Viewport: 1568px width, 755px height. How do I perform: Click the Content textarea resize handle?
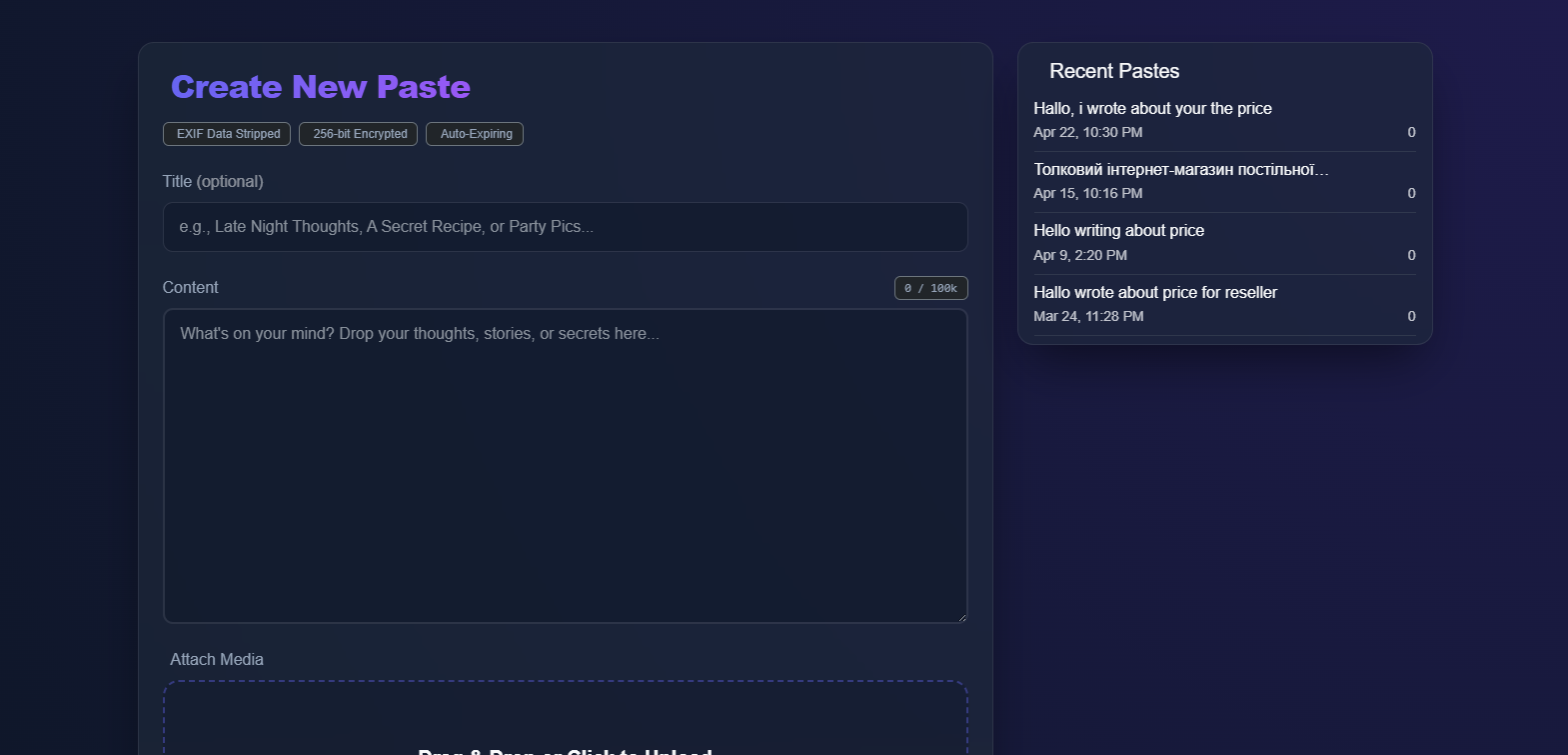point(961,617)
